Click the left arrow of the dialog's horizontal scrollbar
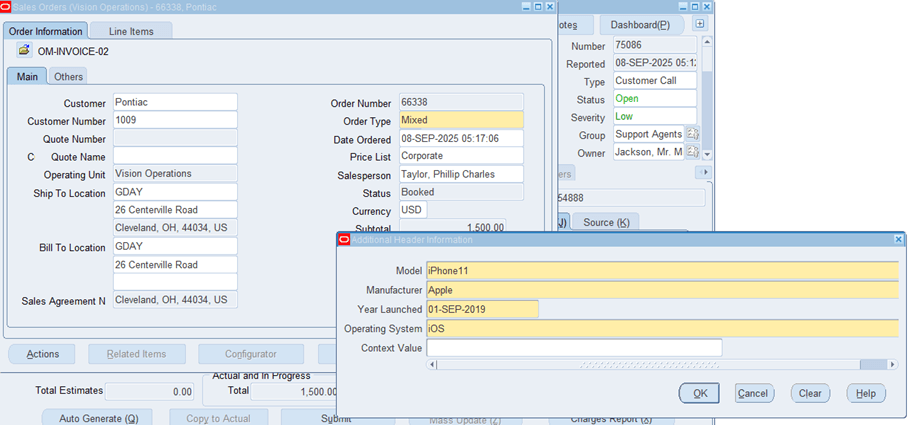Image resolution: width=918 pixels, height=425 pixels. (x=432, y=364)
